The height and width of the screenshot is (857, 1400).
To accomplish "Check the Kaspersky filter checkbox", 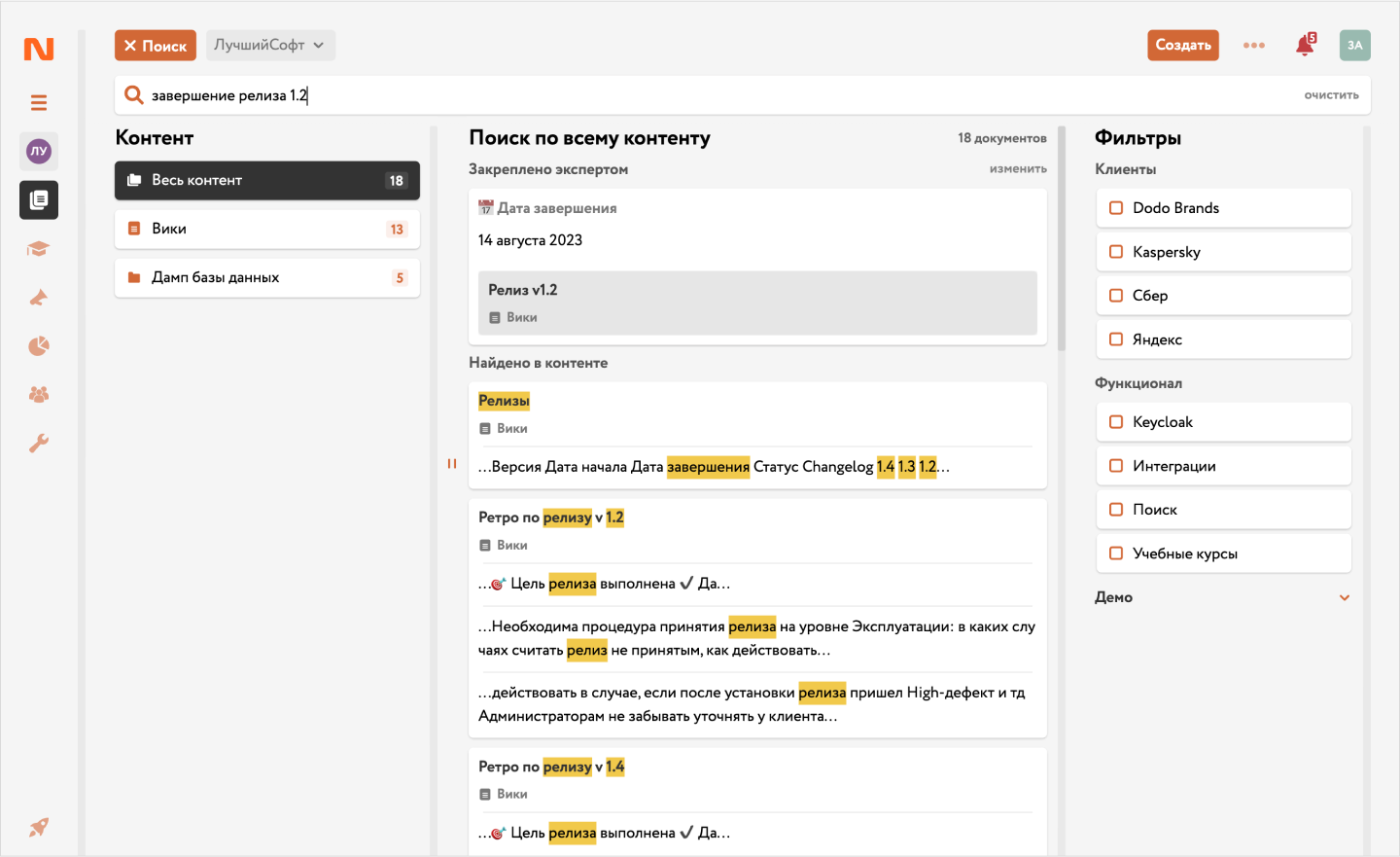I will (1116, 252).
